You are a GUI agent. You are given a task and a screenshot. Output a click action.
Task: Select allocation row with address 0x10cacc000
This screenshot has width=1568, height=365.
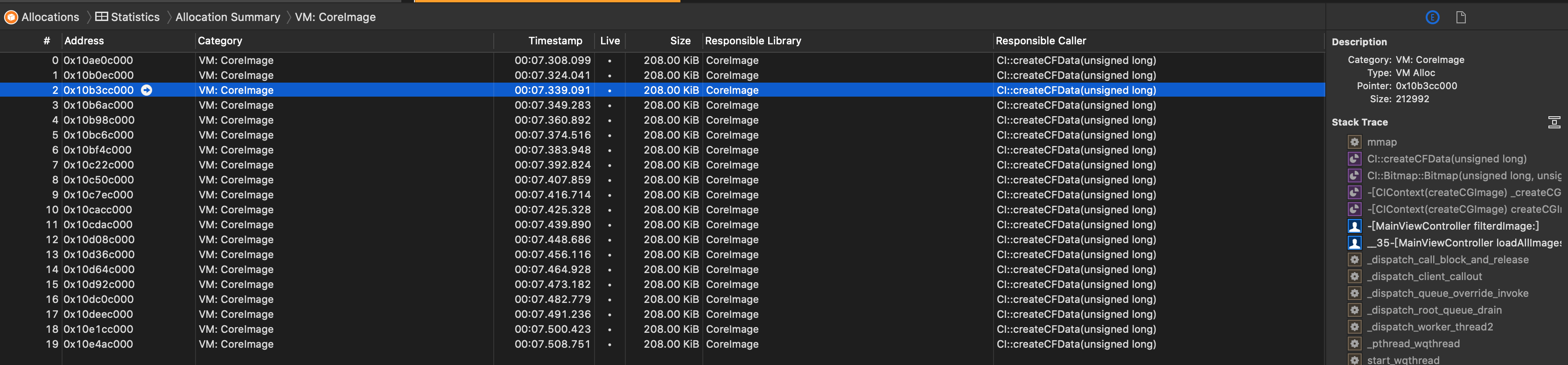point(98,210)
